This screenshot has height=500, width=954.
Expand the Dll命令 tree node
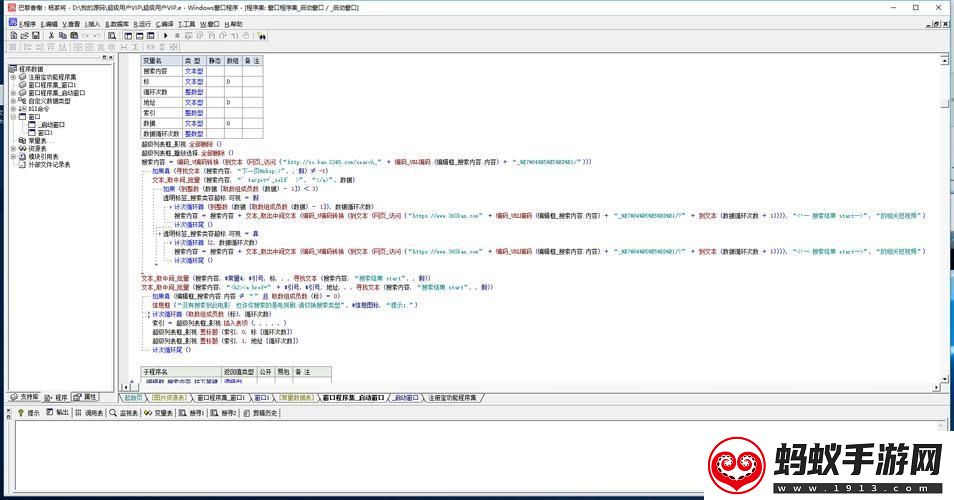tap(13, 109)
